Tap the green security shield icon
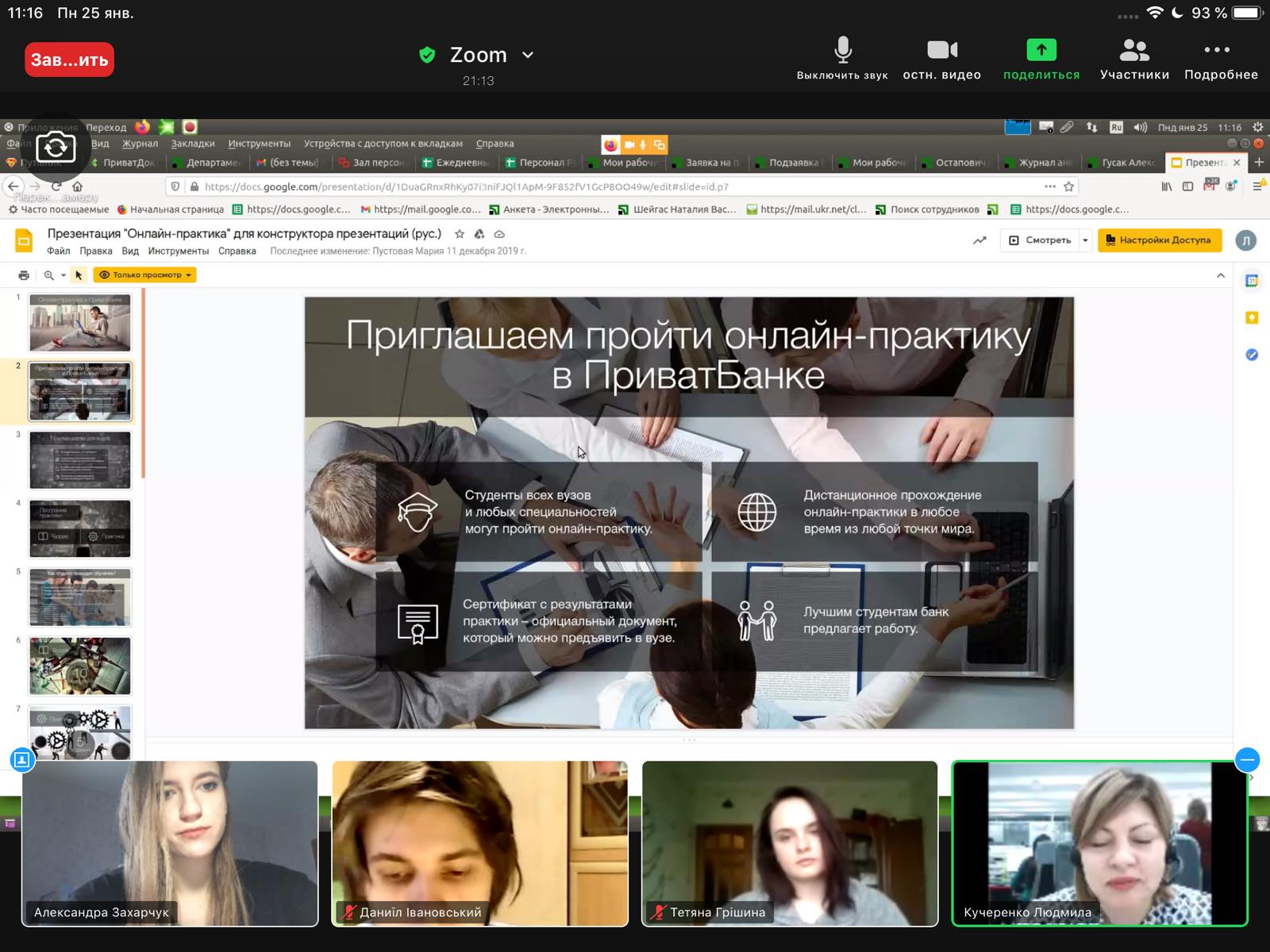Viewport: 1270px width, 952px height. pos(427,55)
